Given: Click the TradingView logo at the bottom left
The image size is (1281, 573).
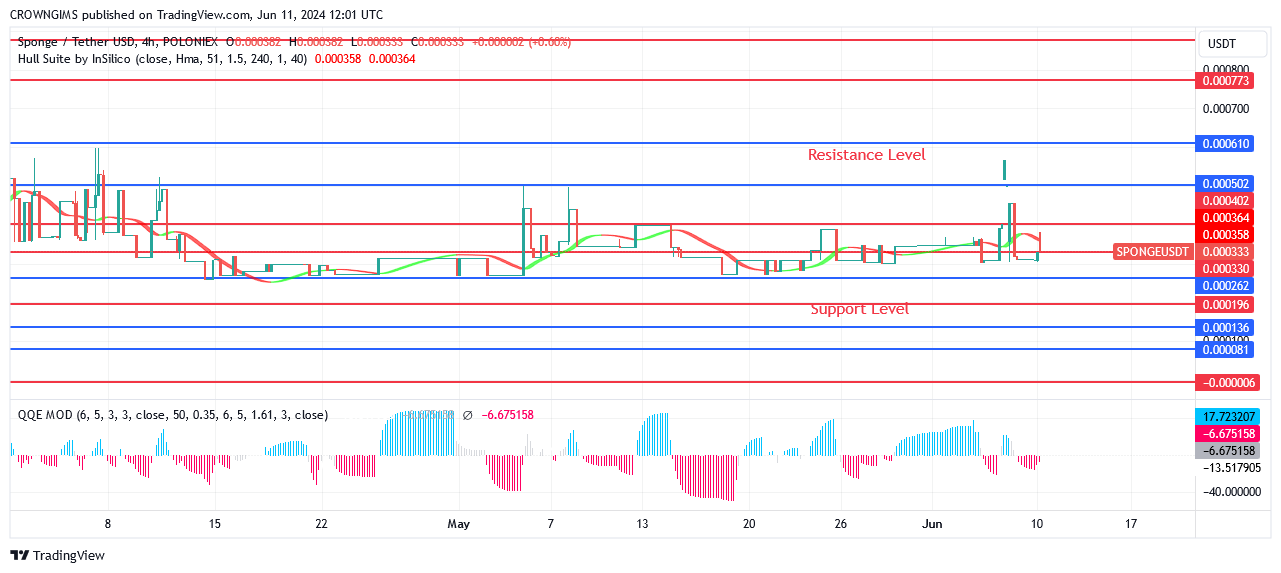Looking at the screenshot, I should coord(57,556).
